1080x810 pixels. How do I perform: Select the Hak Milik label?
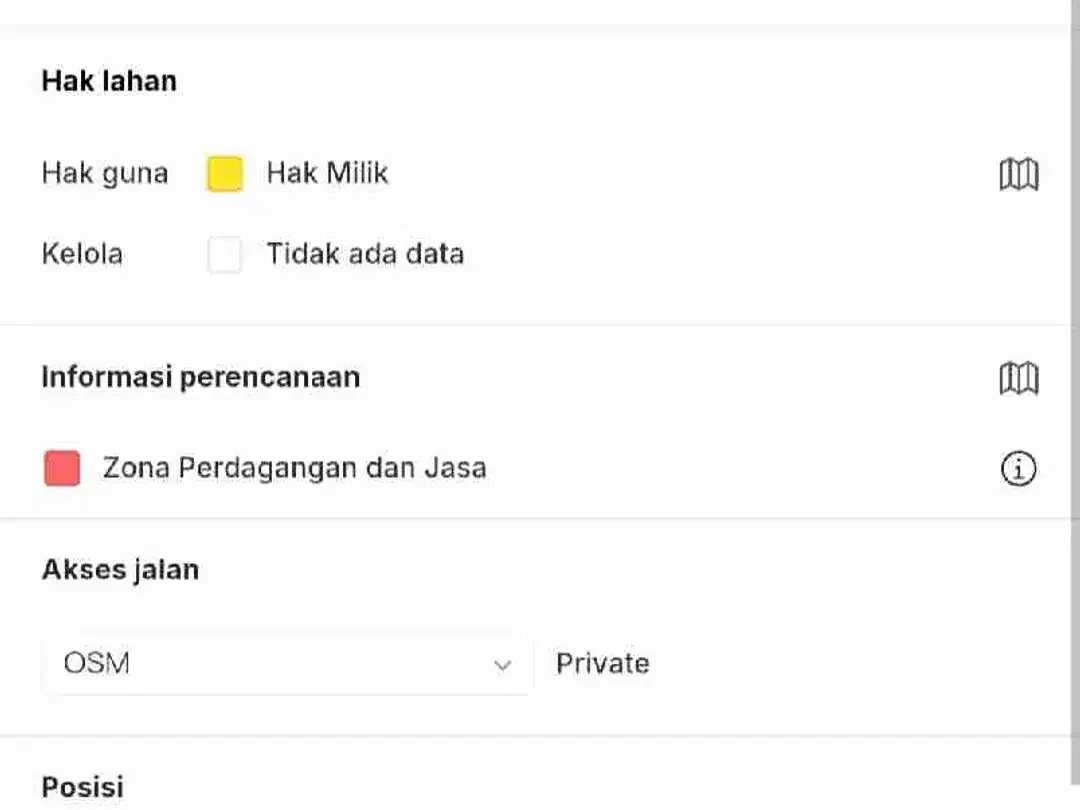pyautogui.click(x=327, y=173)
